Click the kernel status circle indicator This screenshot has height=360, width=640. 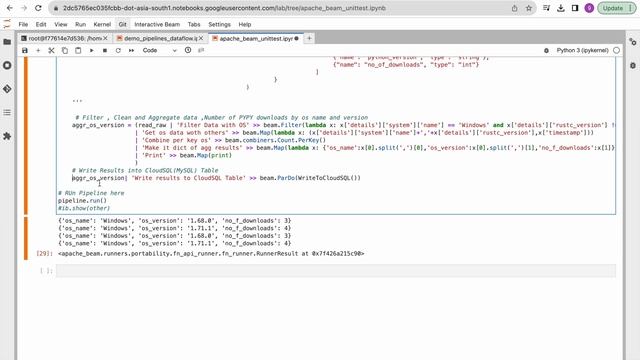(616, 50)
